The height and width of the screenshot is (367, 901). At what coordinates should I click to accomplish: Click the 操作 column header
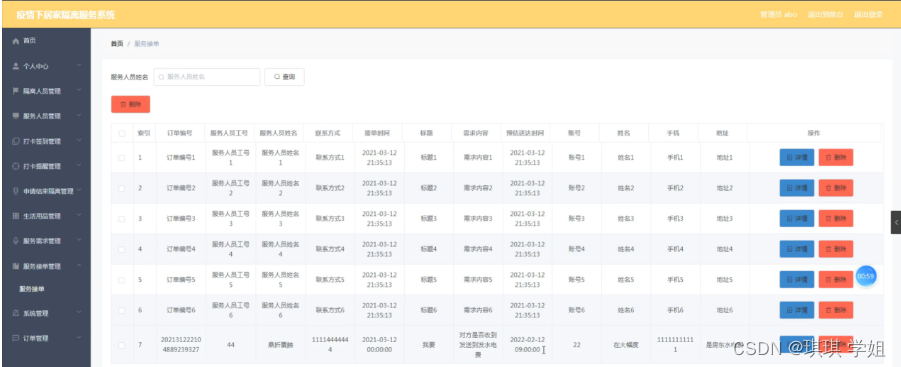[814, 133]
